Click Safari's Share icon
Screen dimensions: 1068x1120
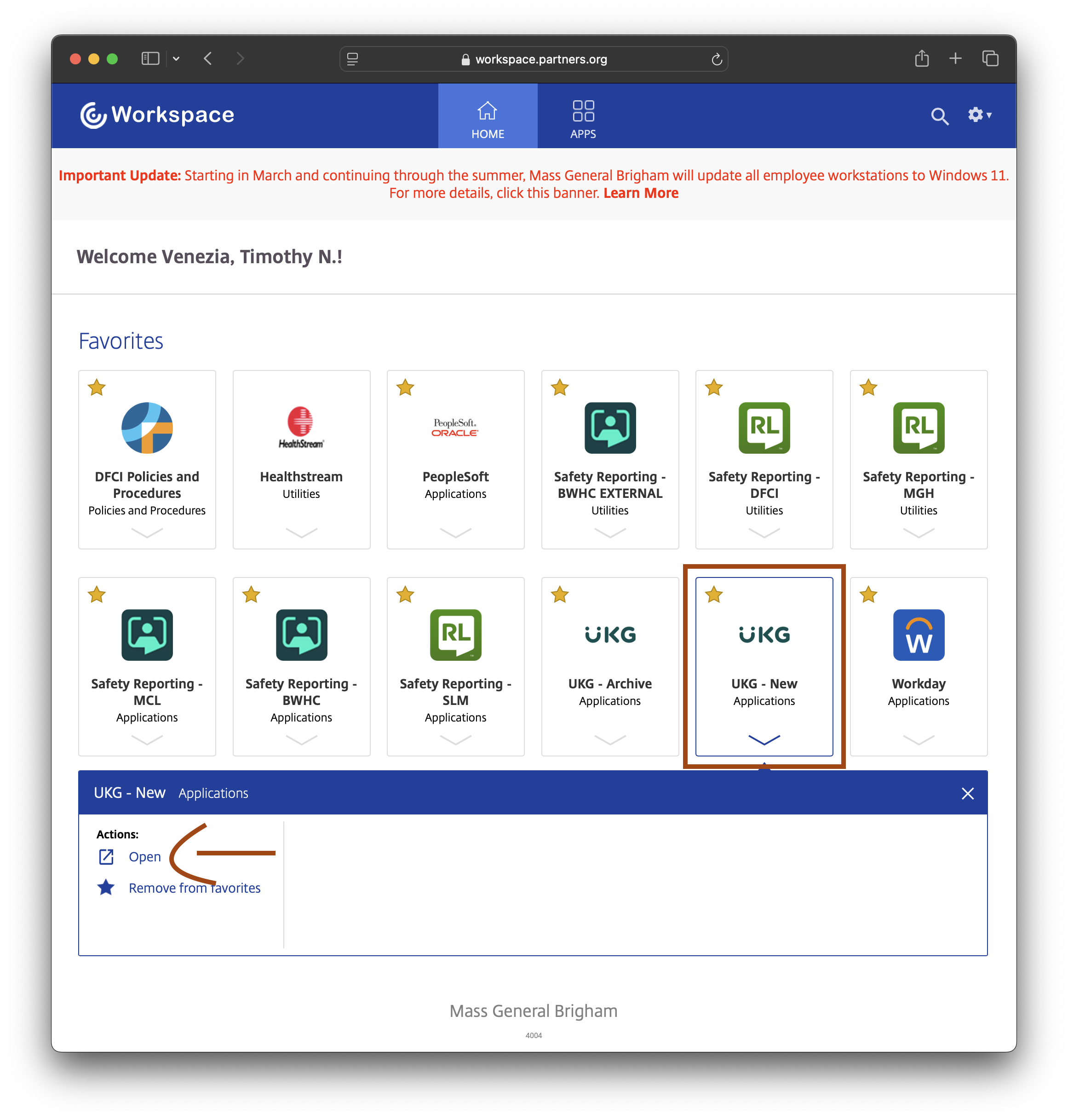922,58
